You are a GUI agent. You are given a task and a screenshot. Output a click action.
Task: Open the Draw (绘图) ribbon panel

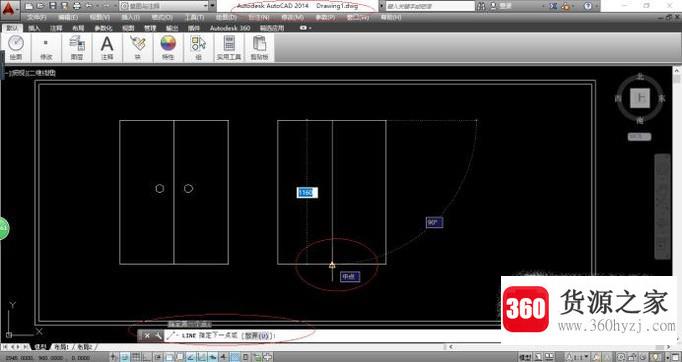coord(16,47)
